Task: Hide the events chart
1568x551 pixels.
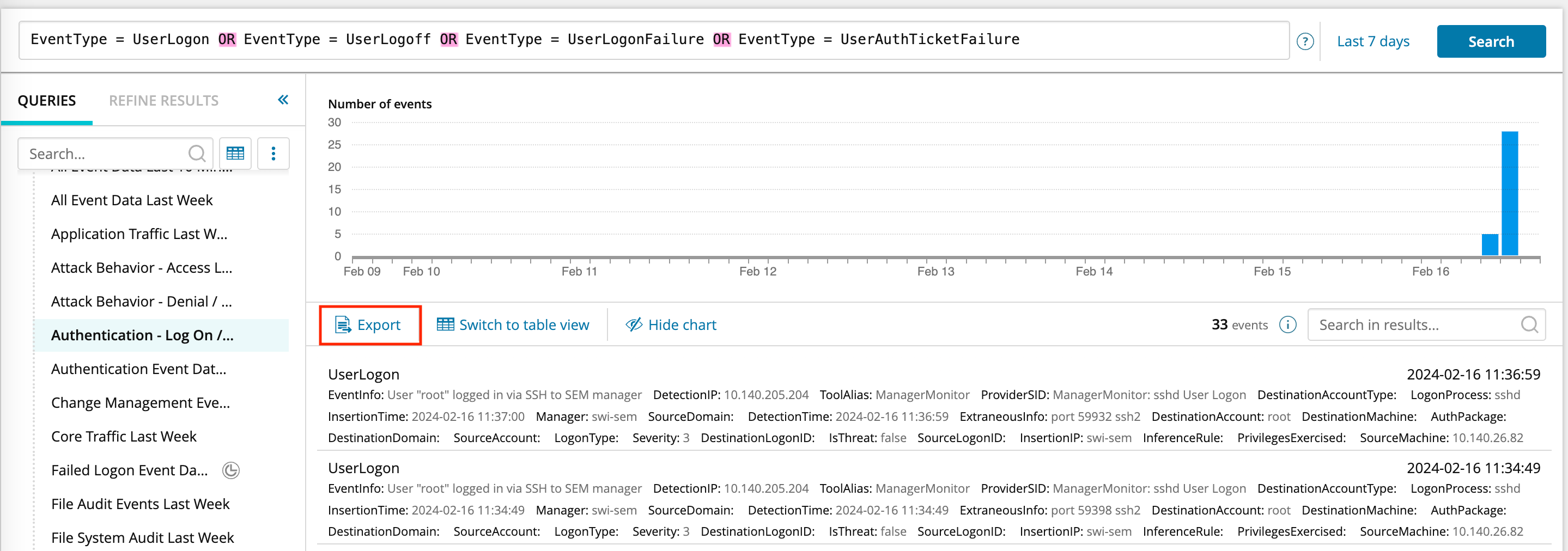Action: tap(671, 325)
